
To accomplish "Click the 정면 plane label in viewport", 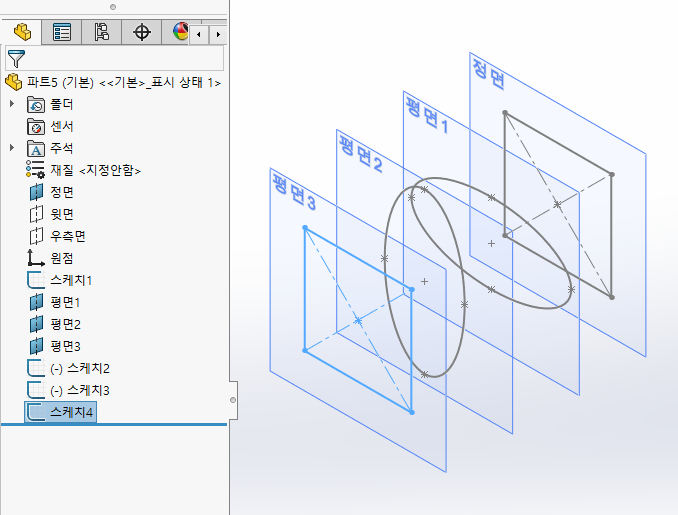I will pos(488,74).
